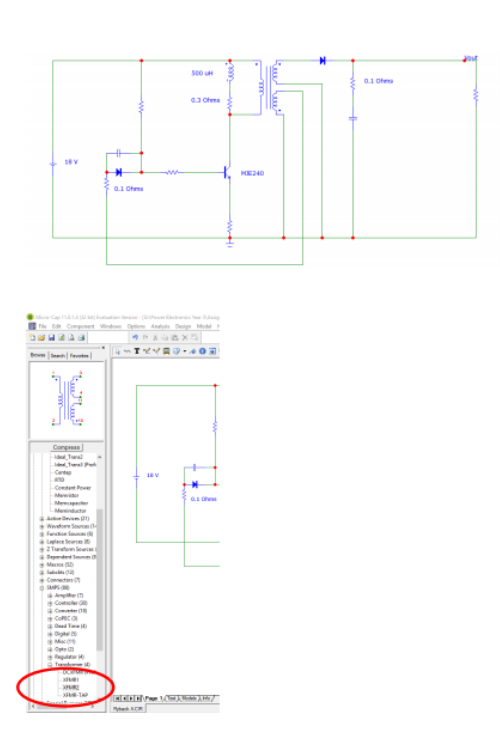Open the Design menu
Image resolution: width=500 pixels, height=750 pixels.
pyautogui.click(x=183, y=326)
